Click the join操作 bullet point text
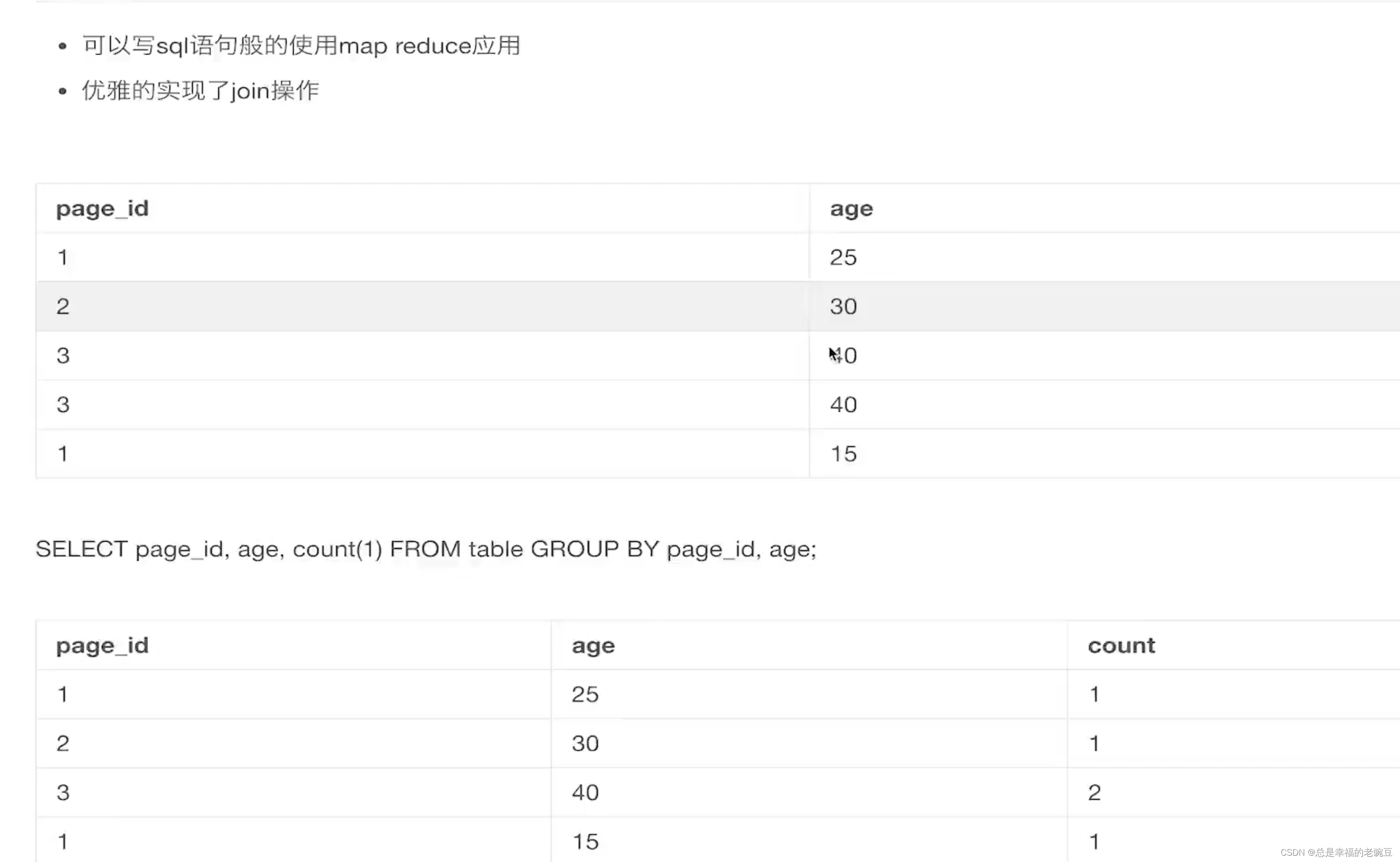Viewport: 1400px width, 862px height. tap(200, 91)
